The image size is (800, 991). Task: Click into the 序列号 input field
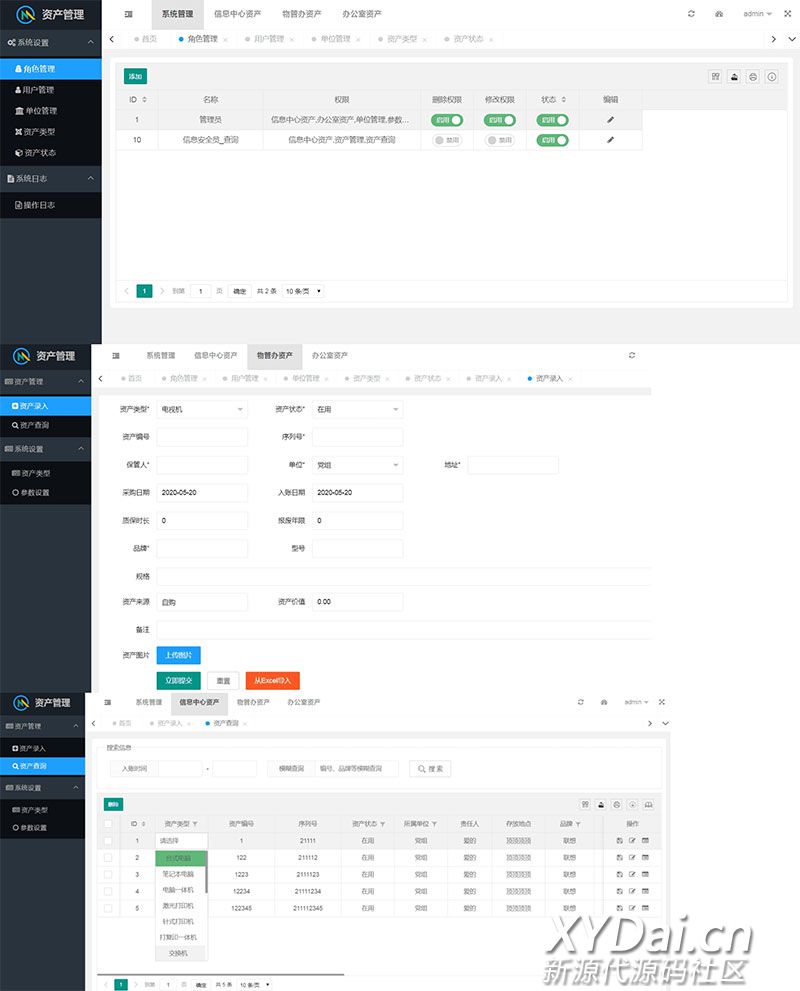(358, 437)
